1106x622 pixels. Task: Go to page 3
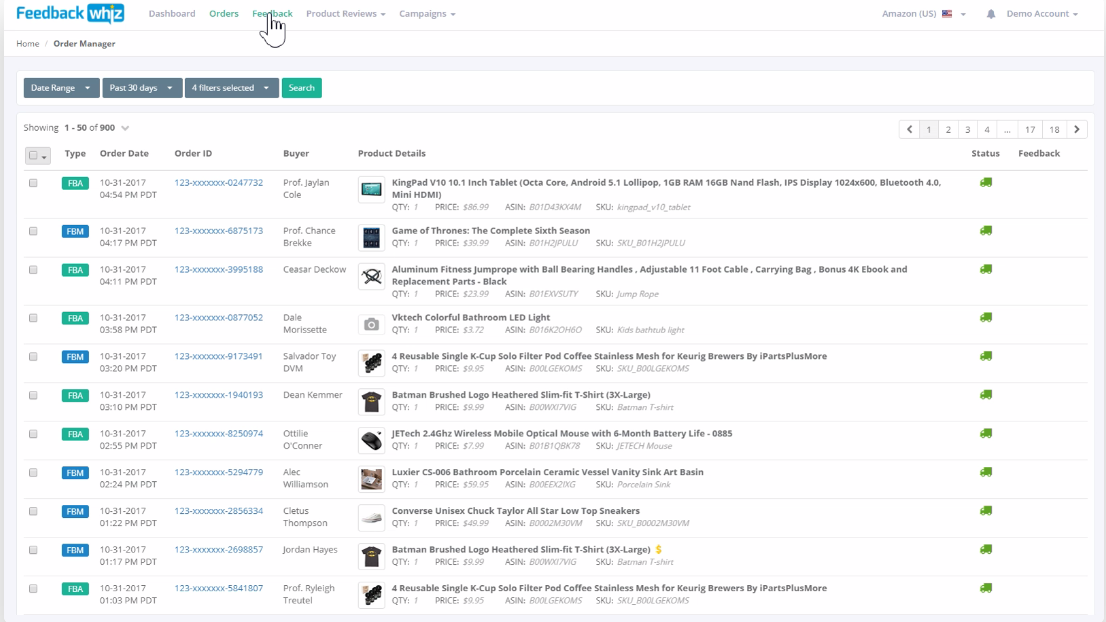968,129
